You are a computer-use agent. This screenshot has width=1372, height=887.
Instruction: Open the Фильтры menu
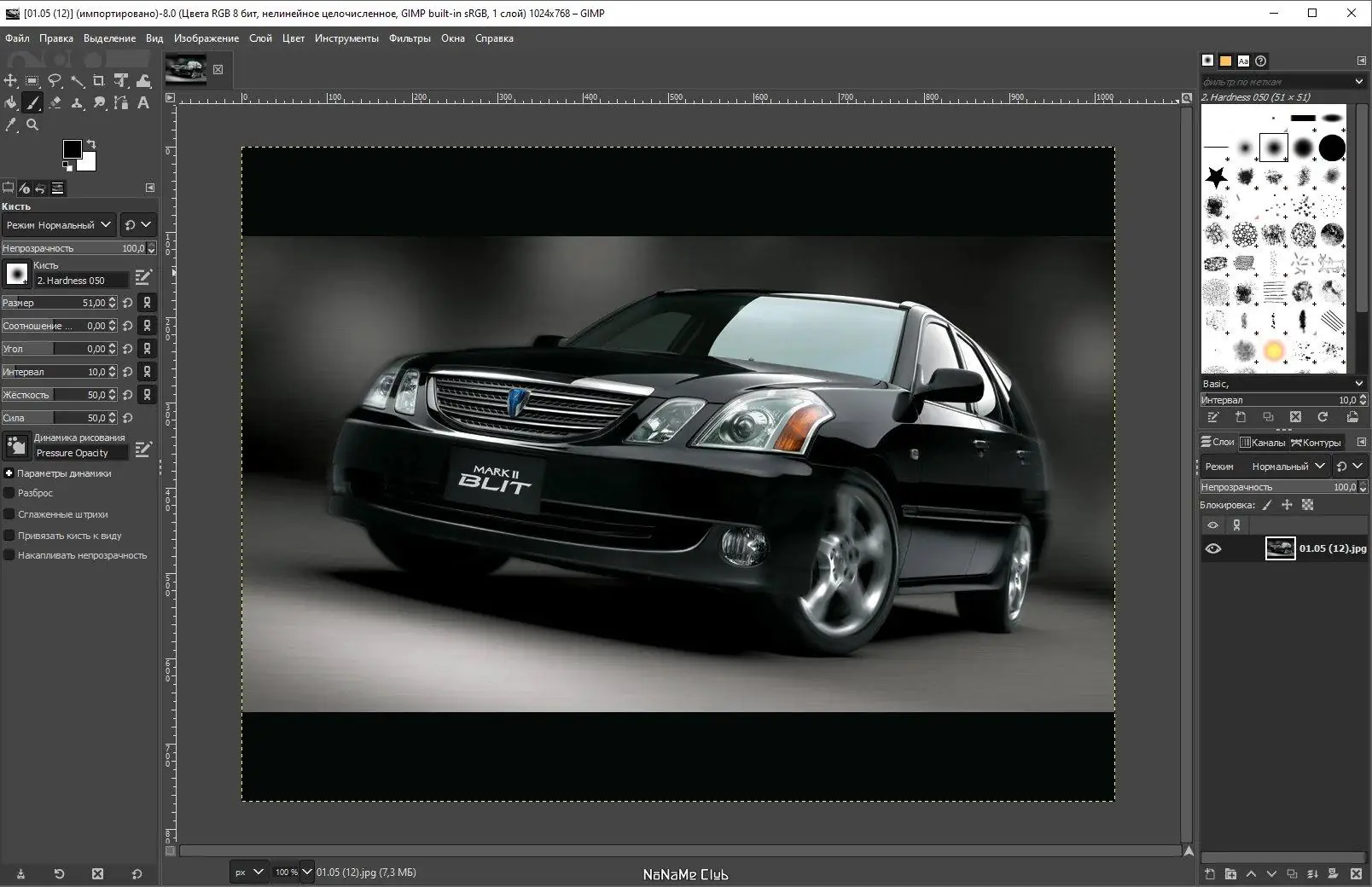410,38
